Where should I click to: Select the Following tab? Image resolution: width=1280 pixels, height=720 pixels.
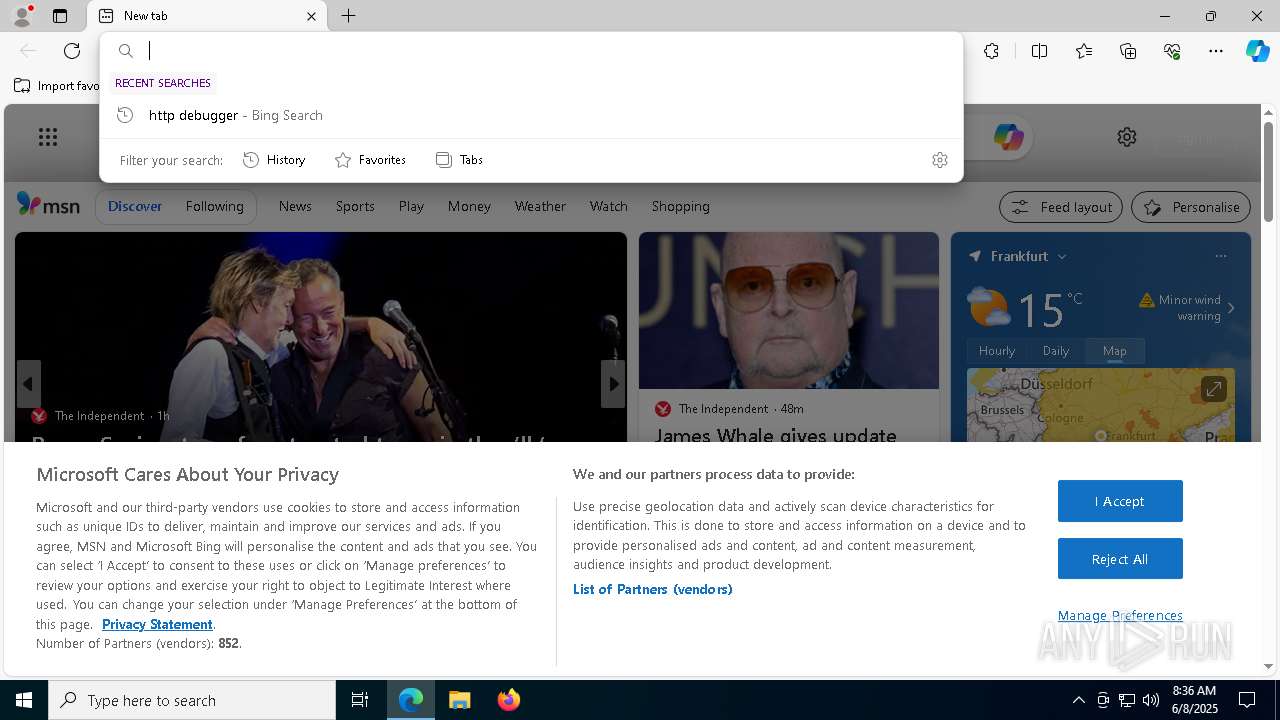pos(215,206)
